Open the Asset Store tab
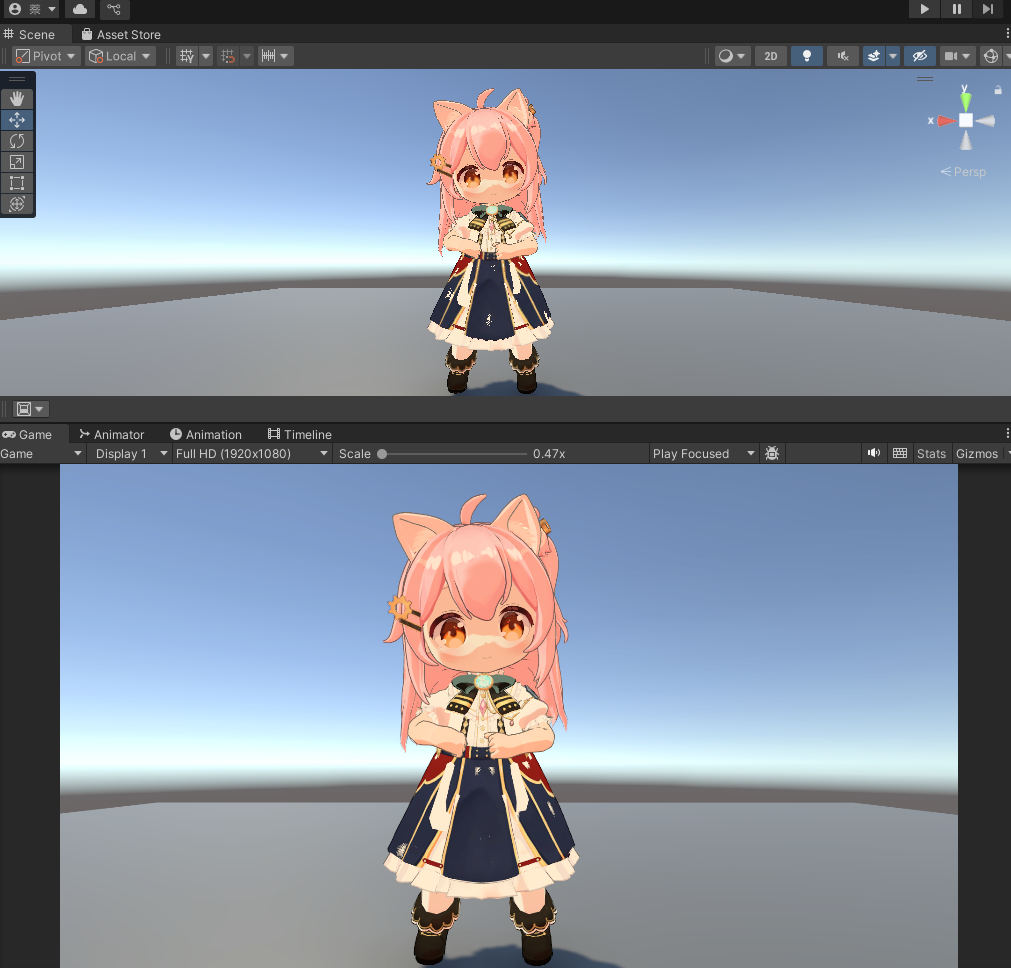 click(x=121, y=34)
